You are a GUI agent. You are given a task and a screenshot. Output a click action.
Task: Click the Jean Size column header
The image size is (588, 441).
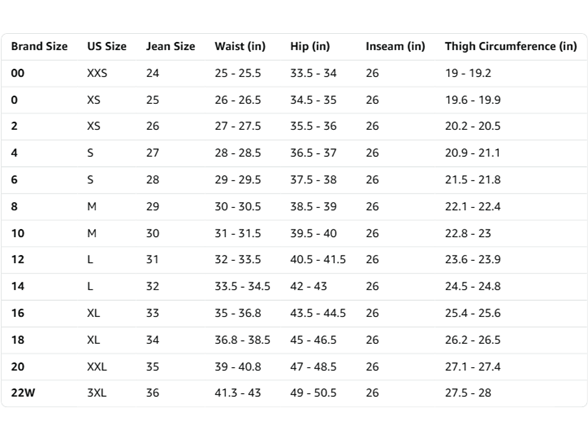[171, 46]
